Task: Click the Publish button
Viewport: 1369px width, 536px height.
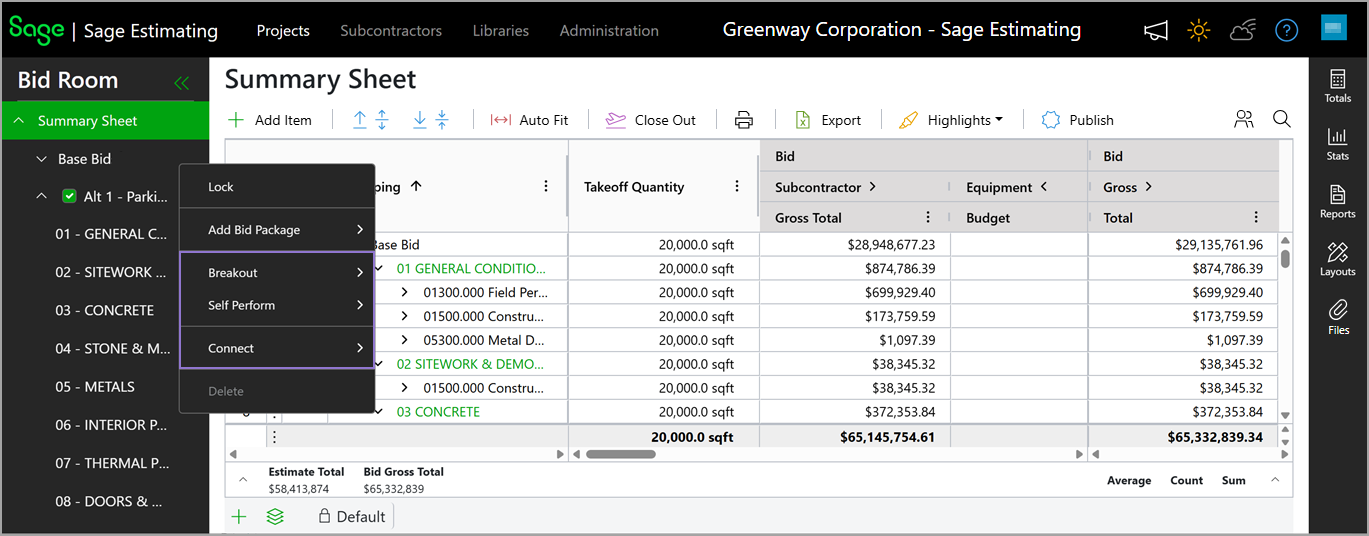Action: (1077, 120)
